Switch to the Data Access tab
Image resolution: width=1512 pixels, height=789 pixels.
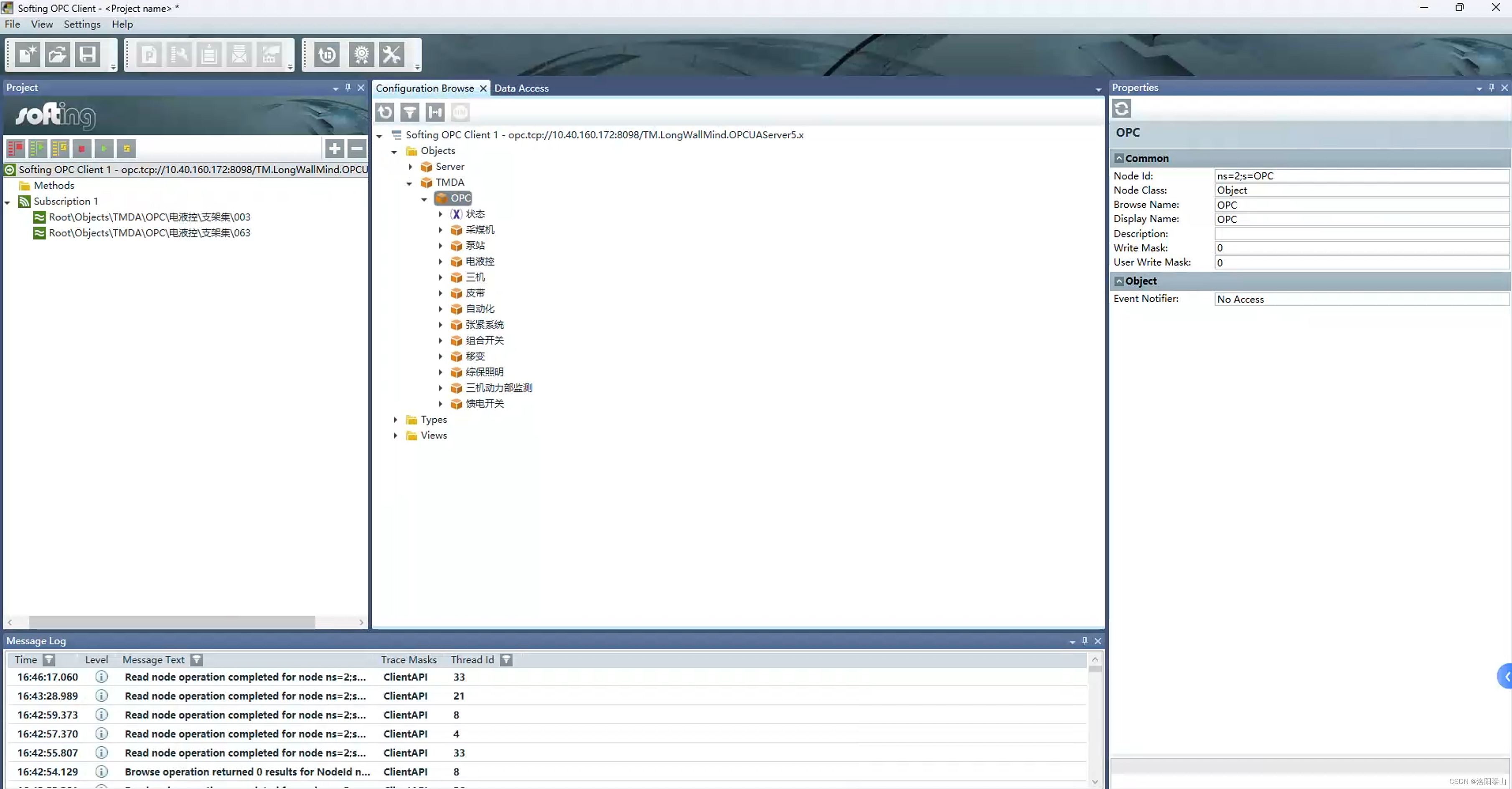tap(521, 88)
